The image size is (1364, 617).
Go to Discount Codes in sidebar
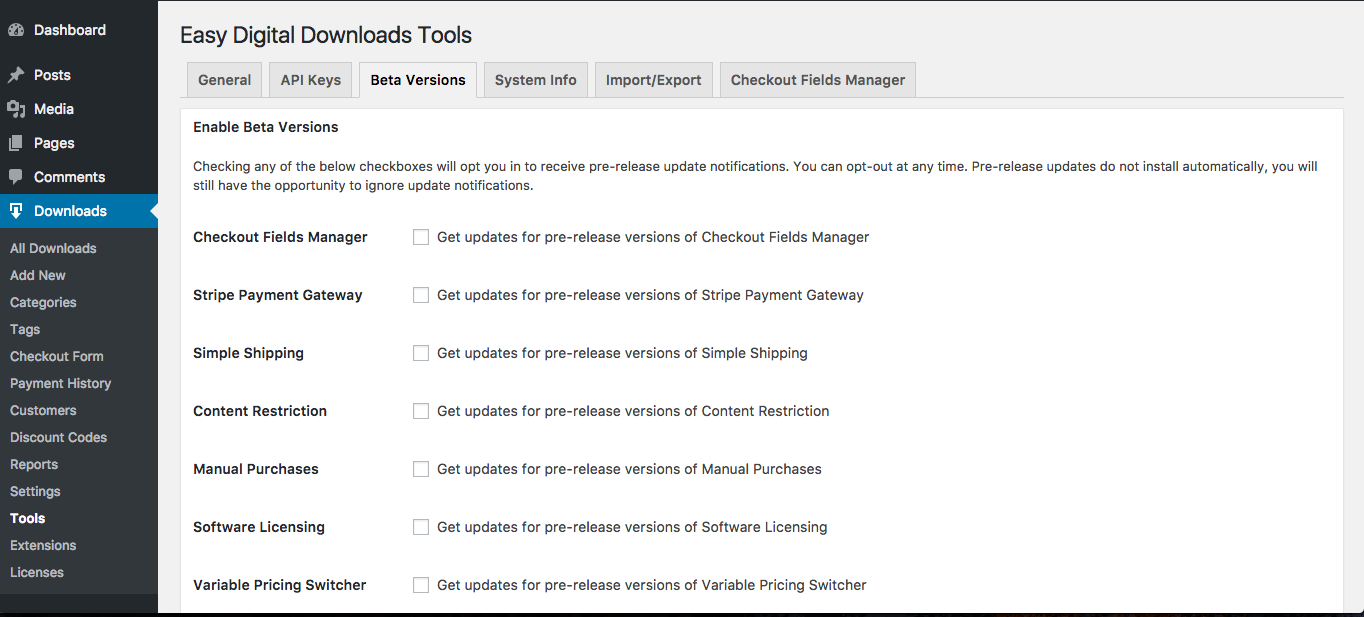pyautogui.click(x=58, y=437)
